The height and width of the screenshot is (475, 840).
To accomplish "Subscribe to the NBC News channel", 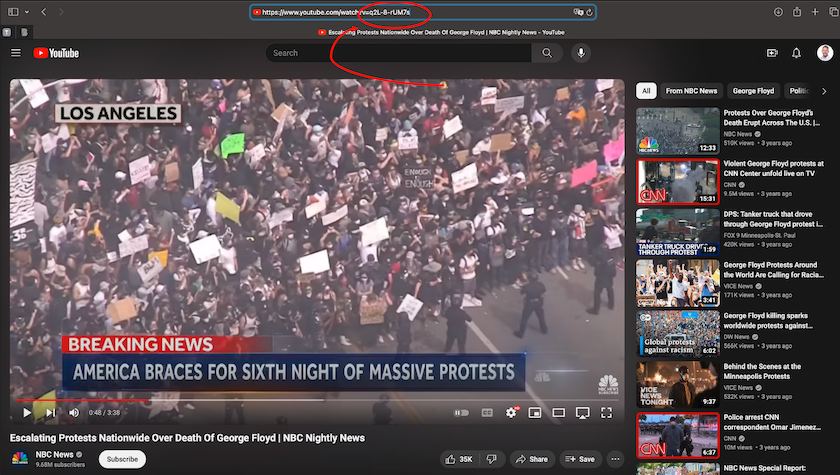I will click(x=122, y=459).
